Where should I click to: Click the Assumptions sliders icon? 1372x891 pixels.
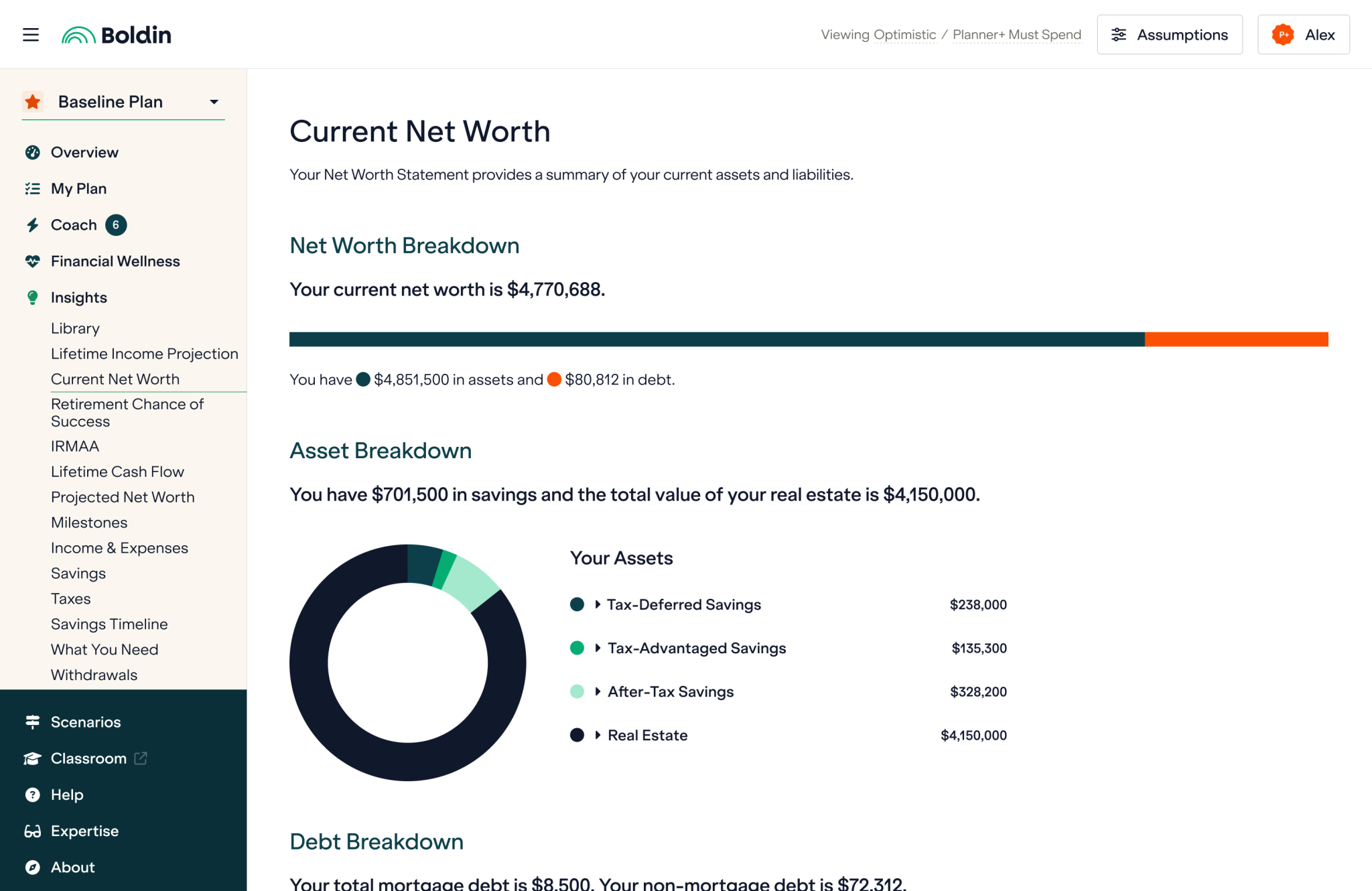[x=1119, y=35]
